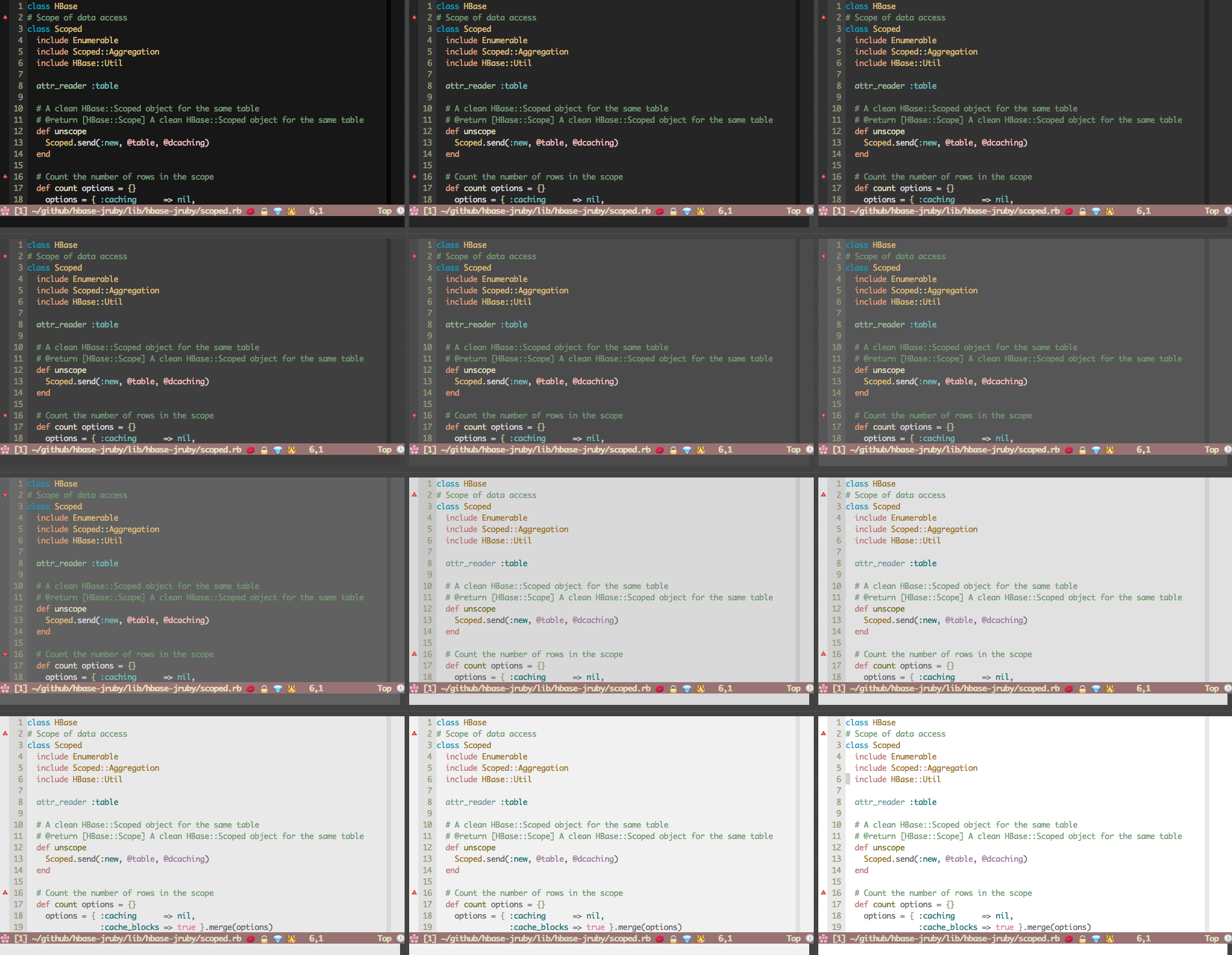1232x955 pixels.
Task: Click the diamond icon in top-right pane's statusline
Action: tap(1096, 211)
